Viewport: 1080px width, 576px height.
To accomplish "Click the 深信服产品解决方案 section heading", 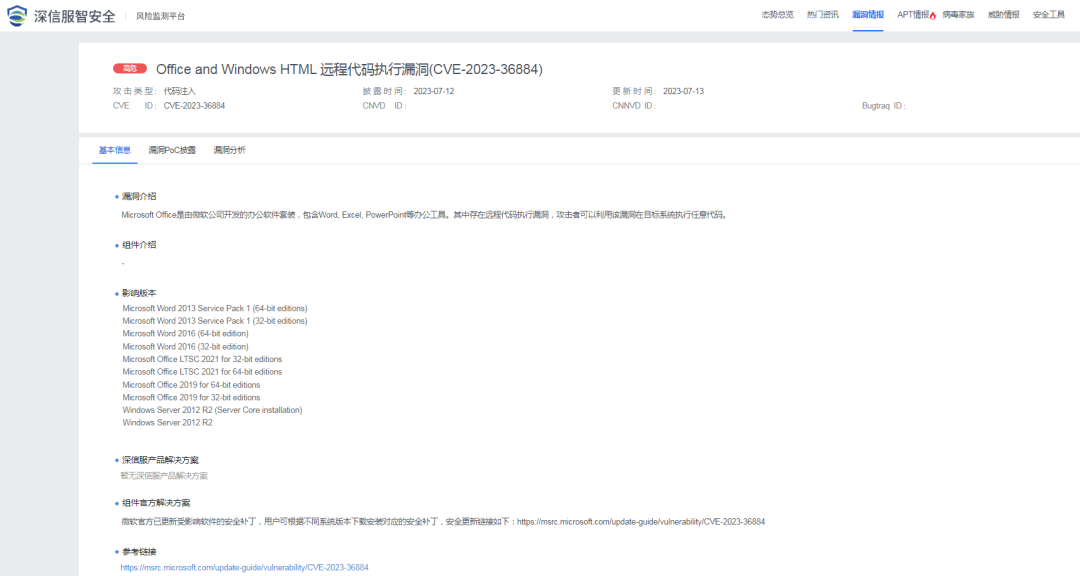I will tap(160, 460).
